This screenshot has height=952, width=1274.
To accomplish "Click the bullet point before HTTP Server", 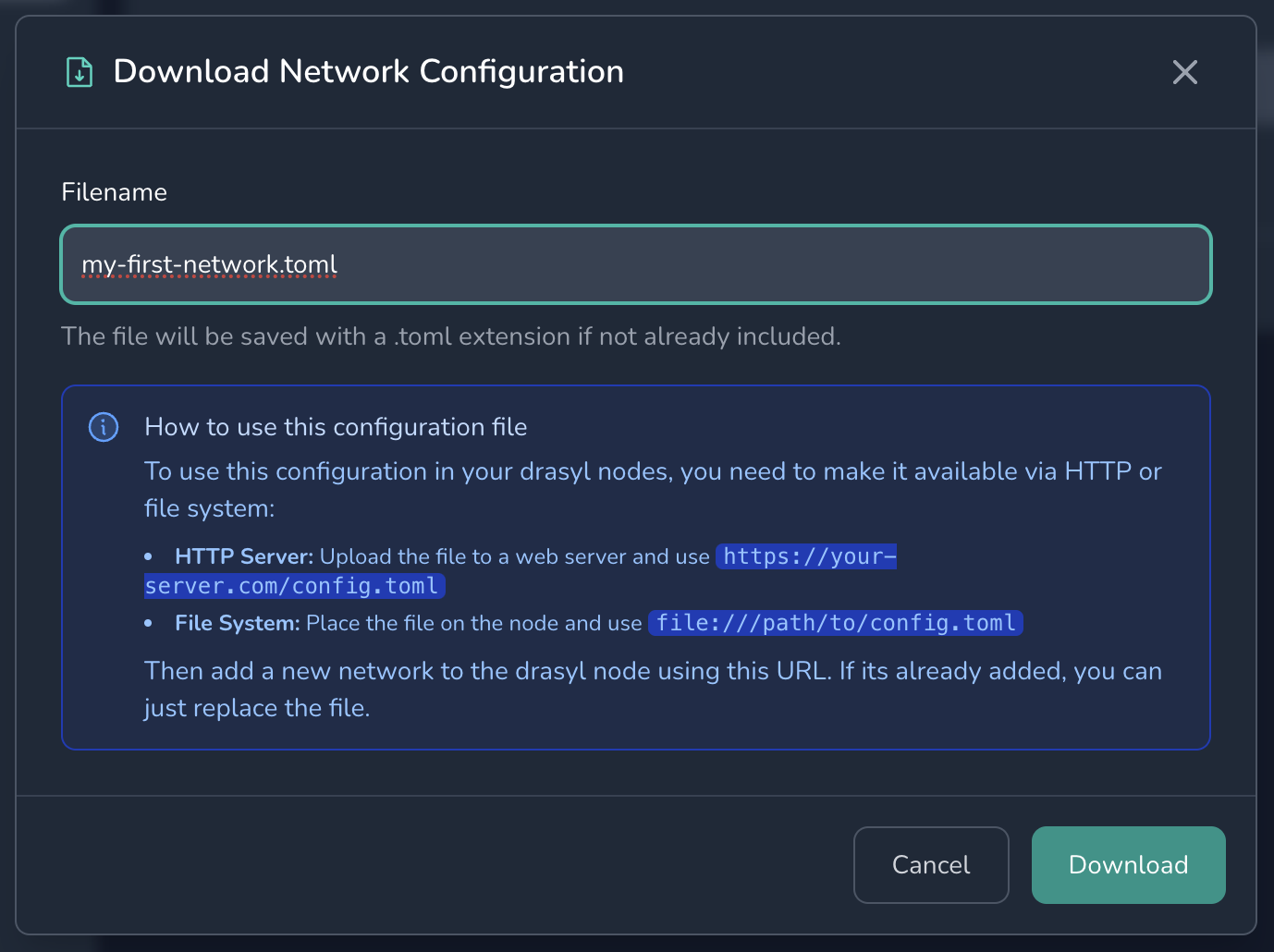I will click(148, 556).
